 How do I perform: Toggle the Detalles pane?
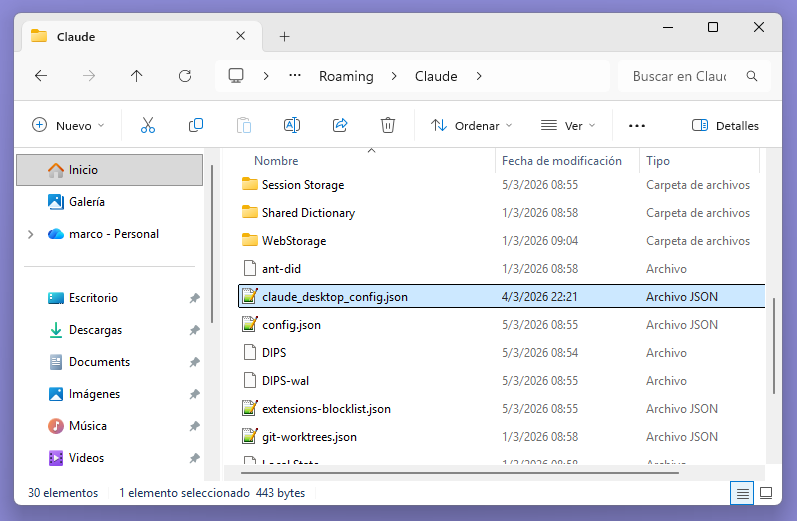(x=725, y=126)
